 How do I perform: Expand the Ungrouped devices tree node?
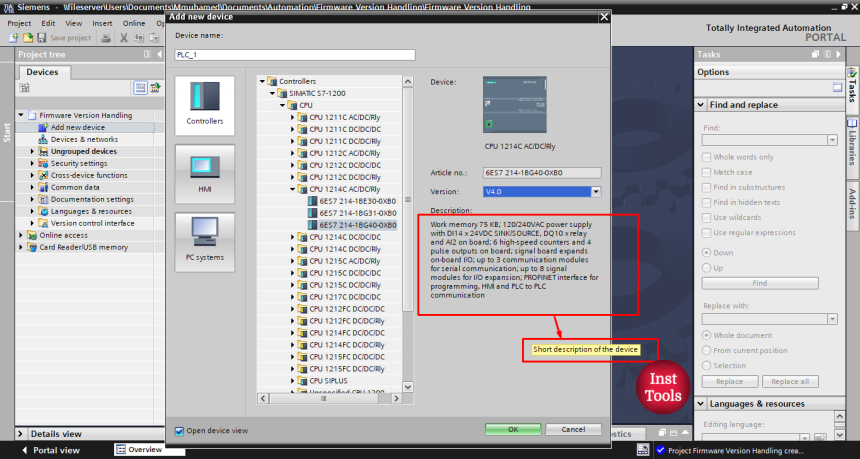coord(32,151)
